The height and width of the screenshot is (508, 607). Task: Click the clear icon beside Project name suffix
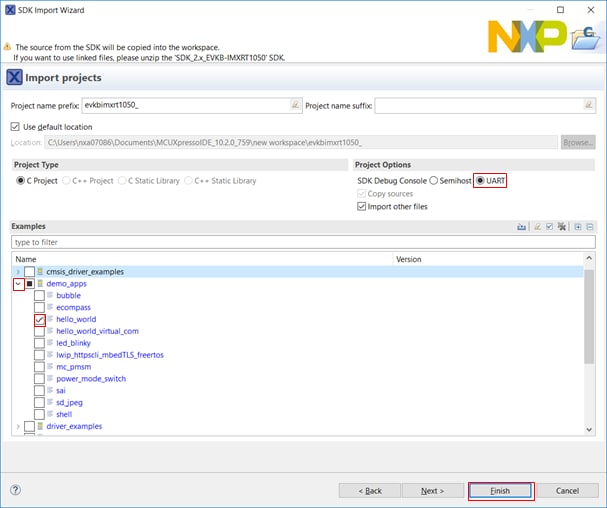(x=588, y=105)
